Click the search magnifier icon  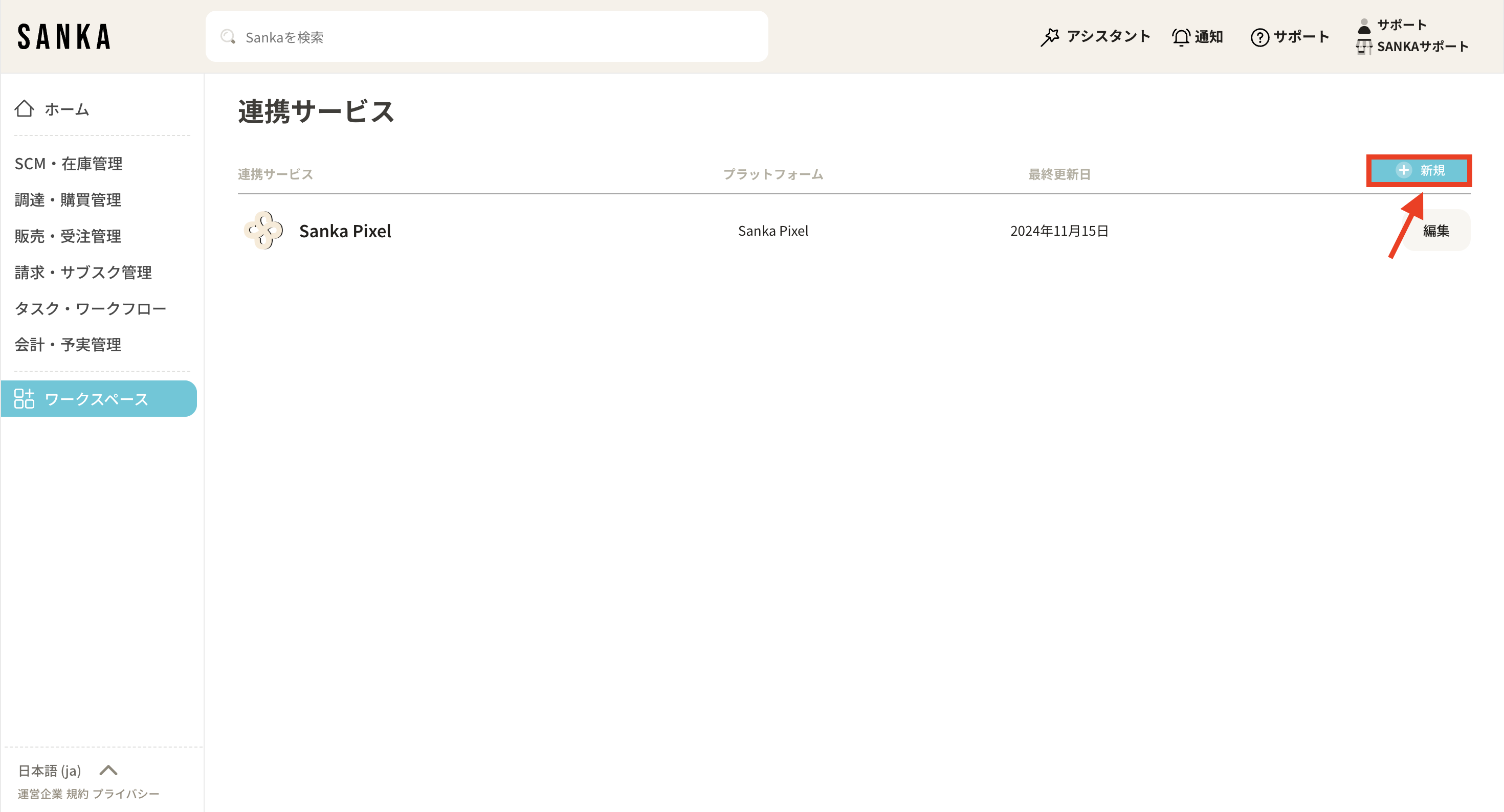click(228, 37)
